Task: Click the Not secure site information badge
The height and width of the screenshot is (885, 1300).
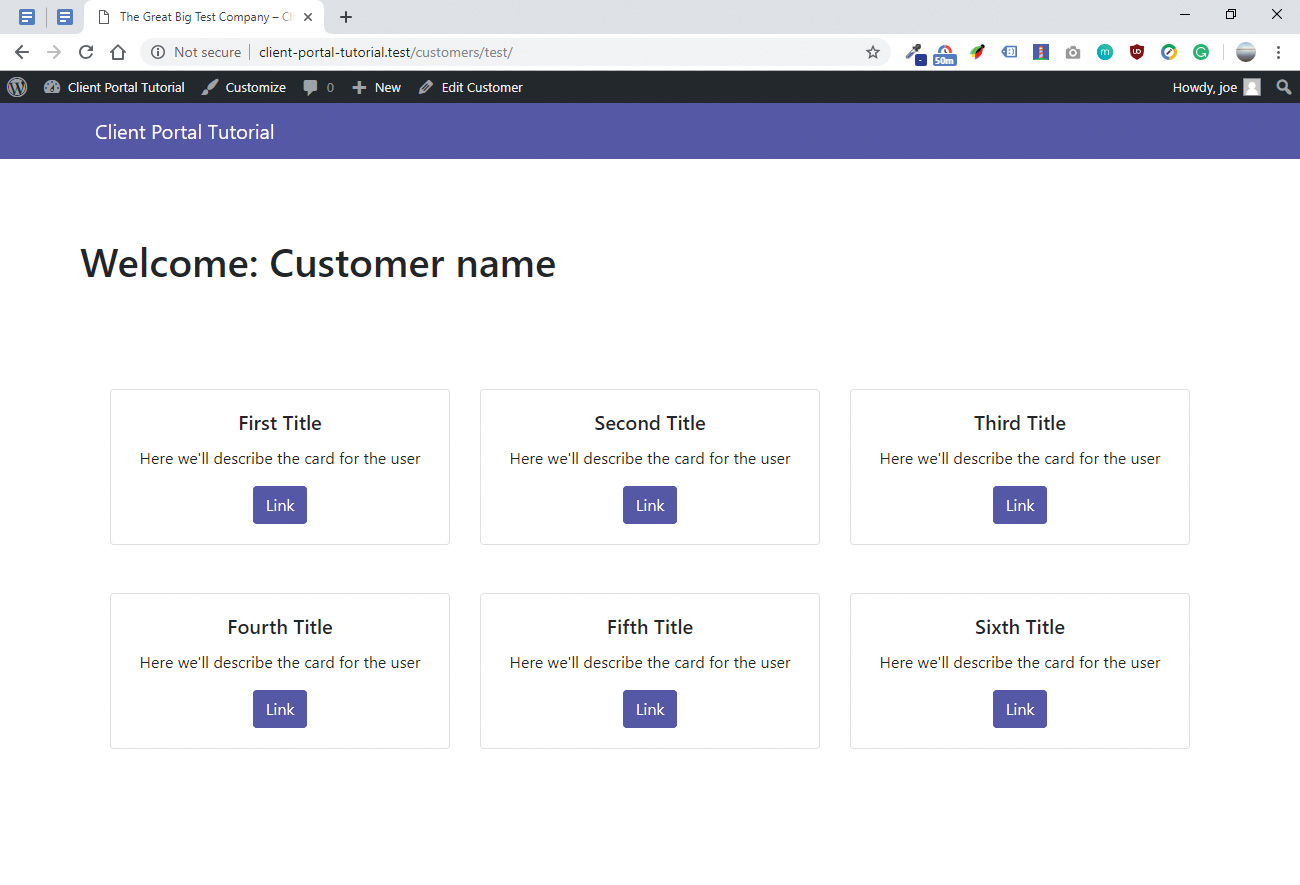Action: 195,51
